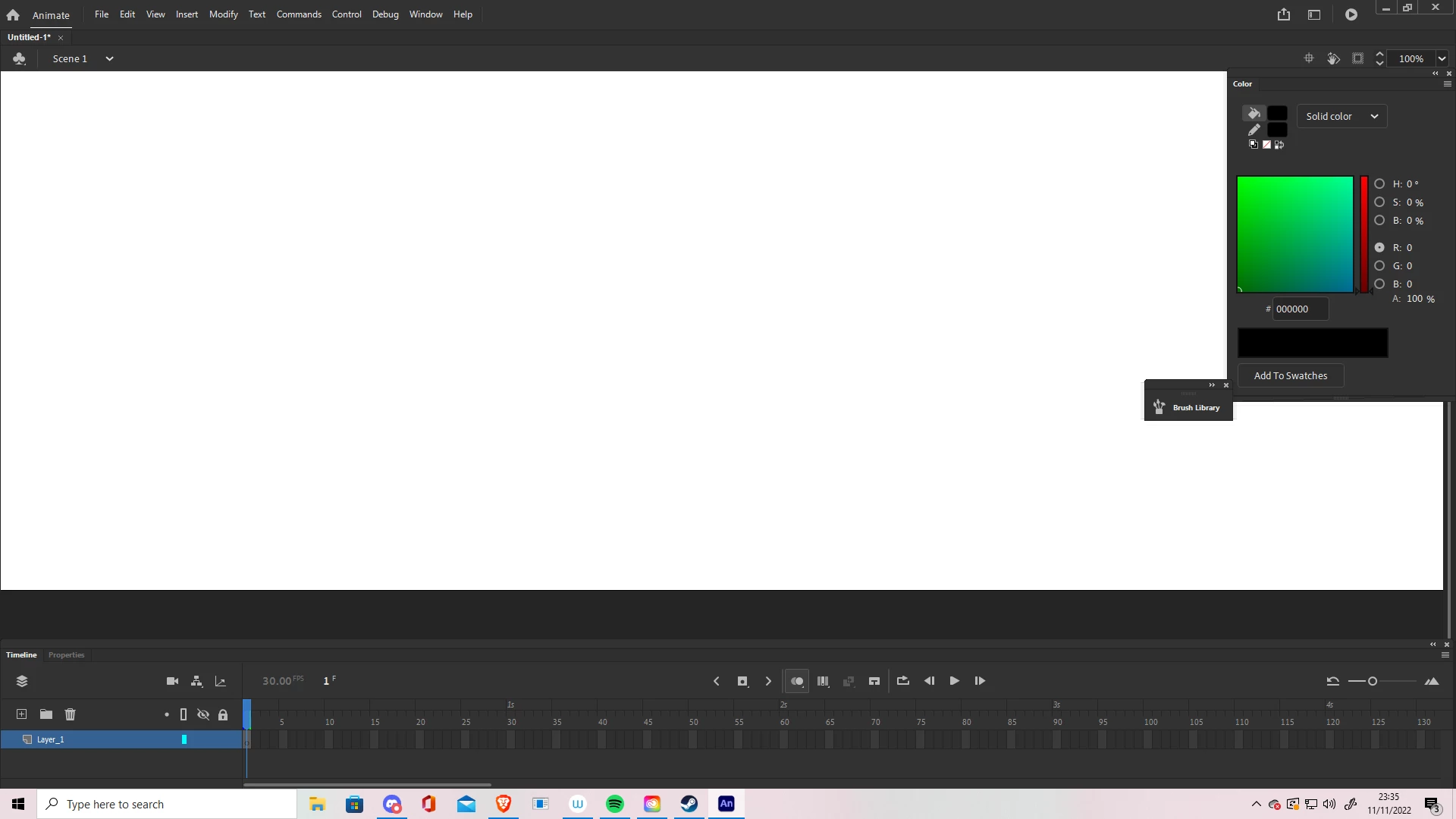Click the Loop playback icon

point(902,681)
